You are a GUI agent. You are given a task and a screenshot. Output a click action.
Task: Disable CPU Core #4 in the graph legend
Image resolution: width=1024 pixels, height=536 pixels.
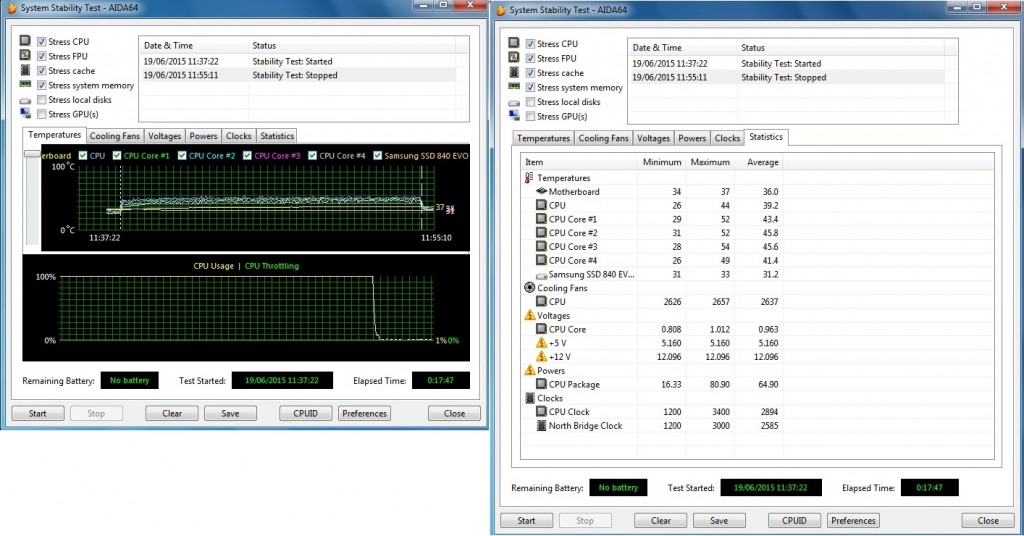pyautogui.click(x=313, y=156)
